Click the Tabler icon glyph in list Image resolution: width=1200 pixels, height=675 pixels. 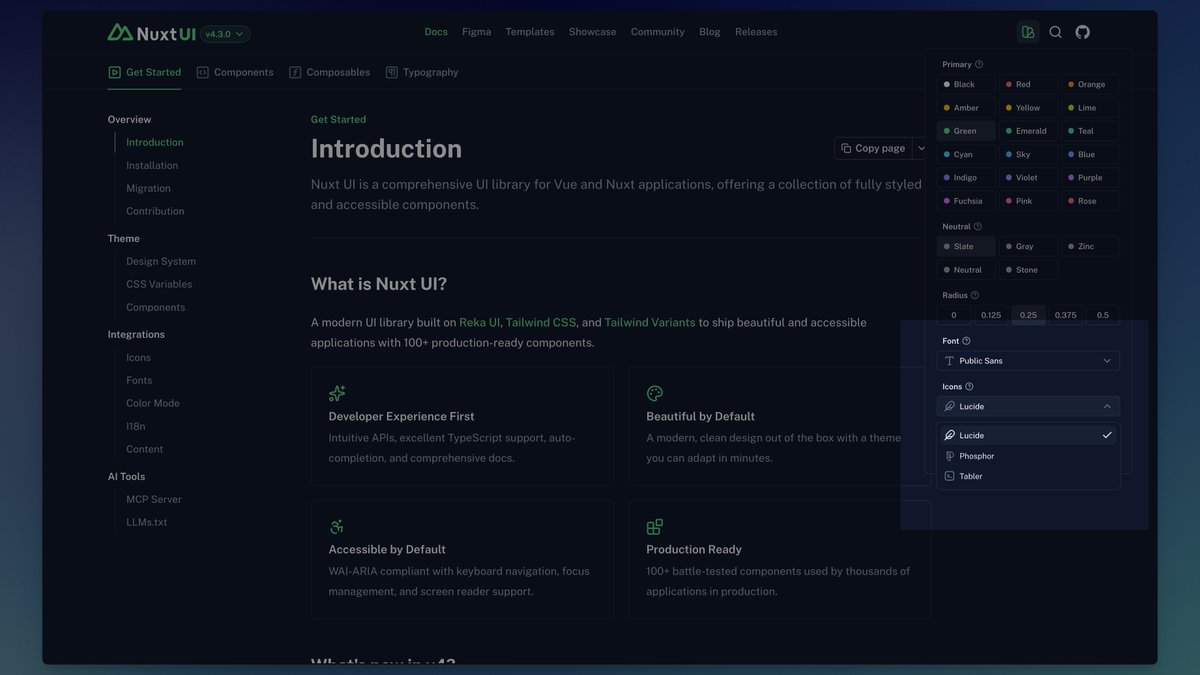coord(950,476)
